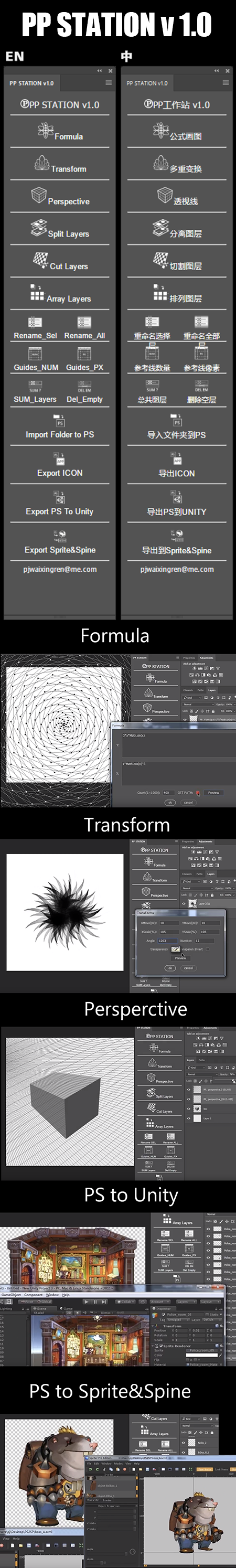
Task: Click the Split Layers icon in the English panel
Action: click(x=39, y=228)
